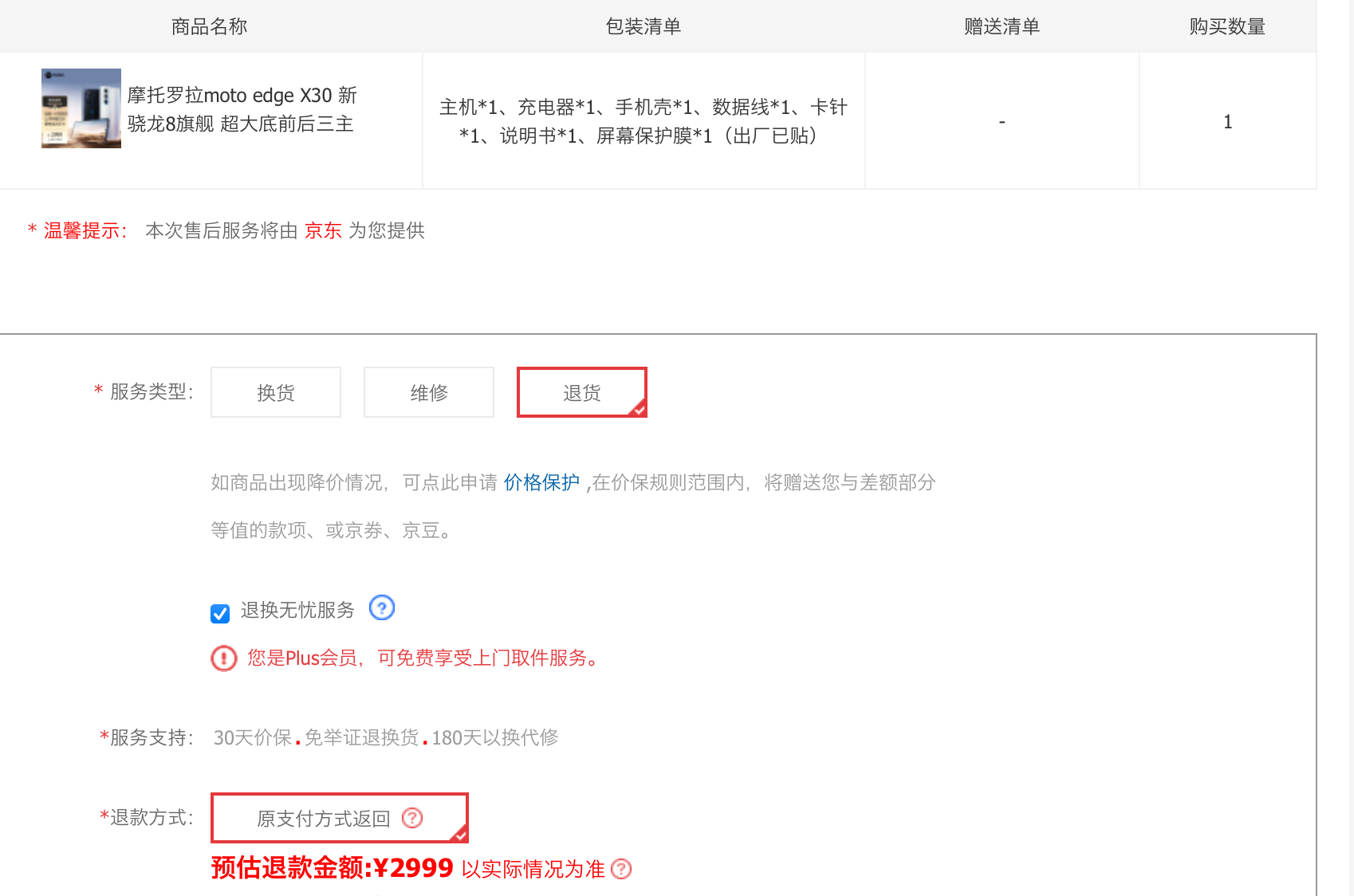Open the help icon beside 退换无忧服务
The image size is (1354, 896).
[382, 608]
